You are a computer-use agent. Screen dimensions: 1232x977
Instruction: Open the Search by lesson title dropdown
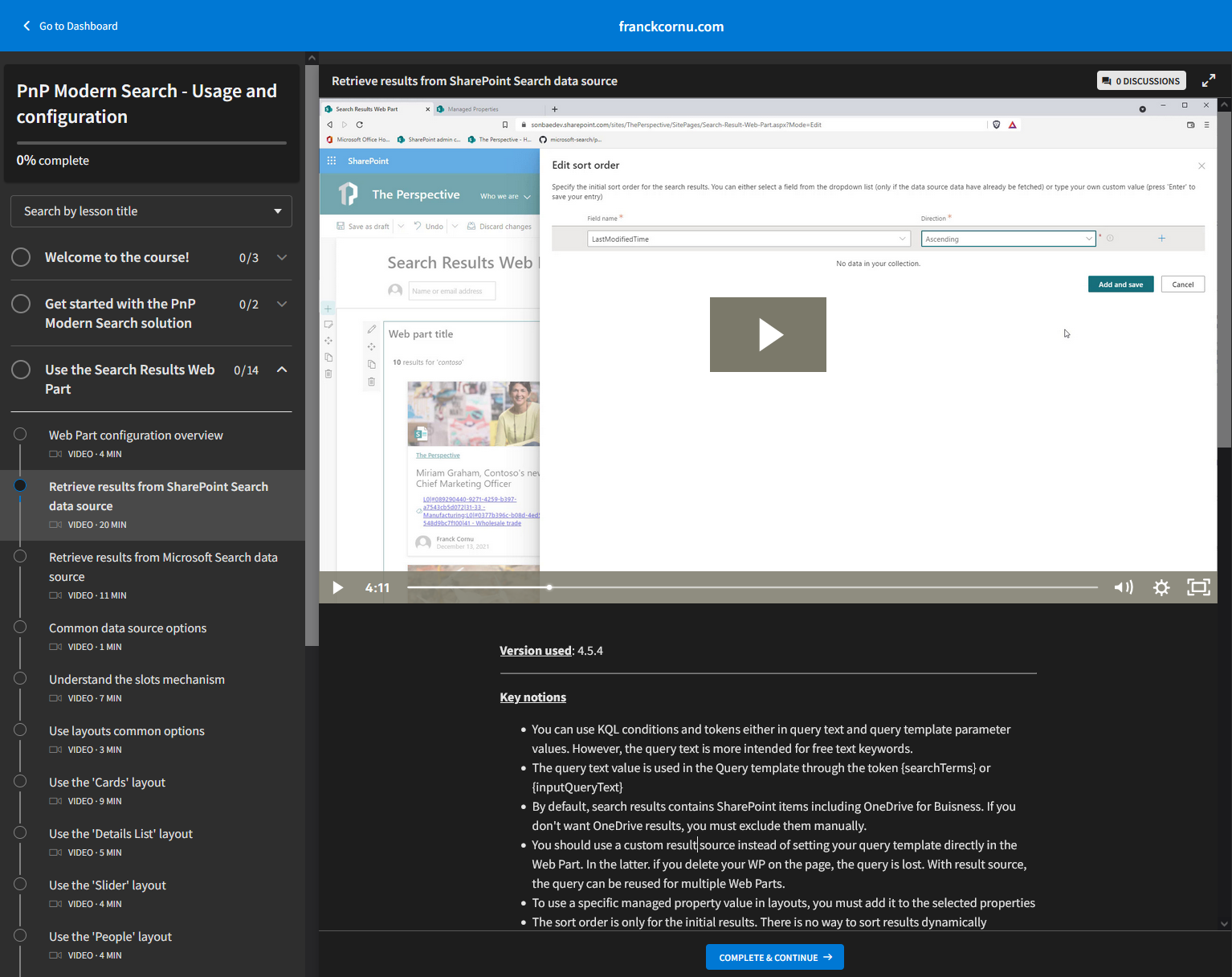pos(151,211)
